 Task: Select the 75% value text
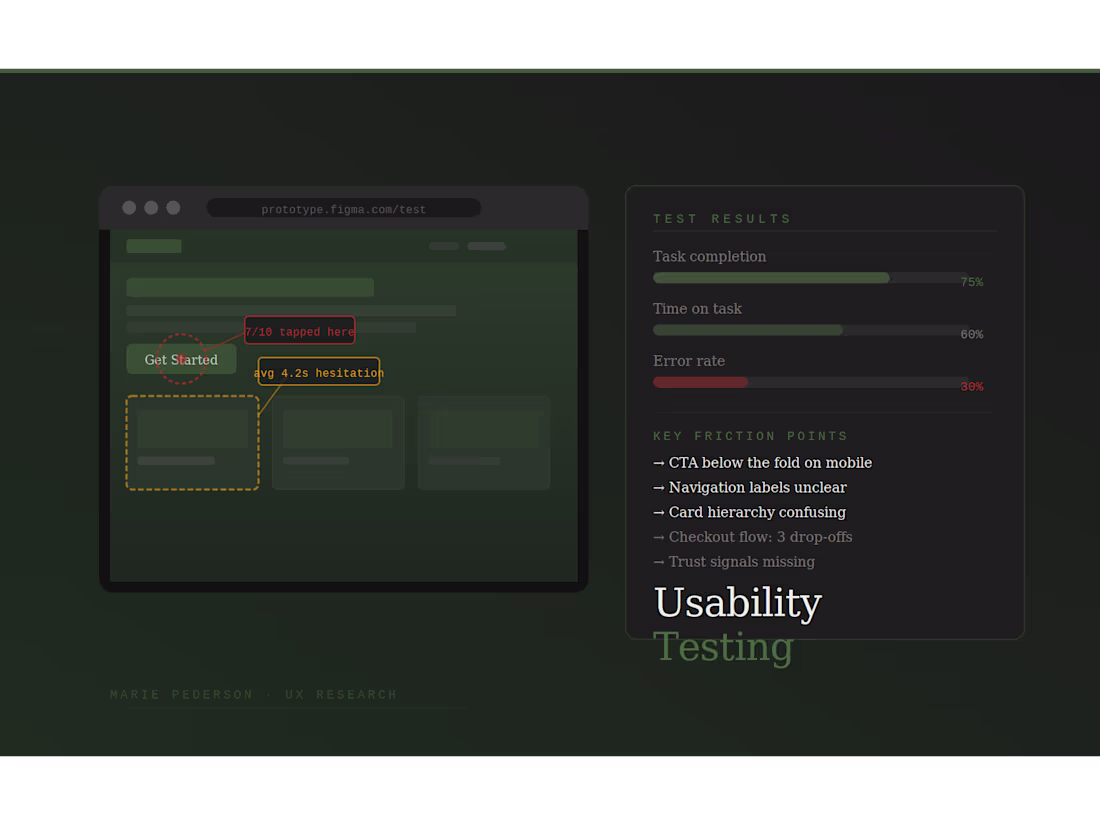(x=972, y=282)
